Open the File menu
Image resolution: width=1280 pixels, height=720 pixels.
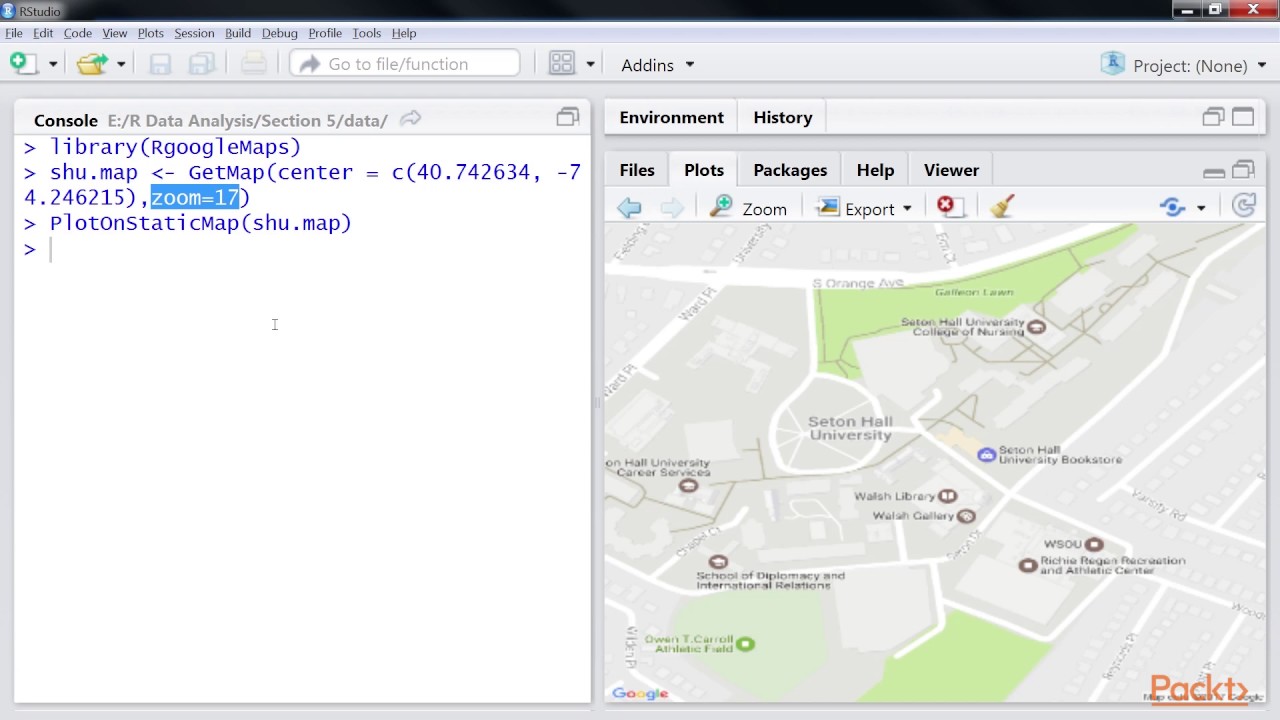tap(14, 33)
